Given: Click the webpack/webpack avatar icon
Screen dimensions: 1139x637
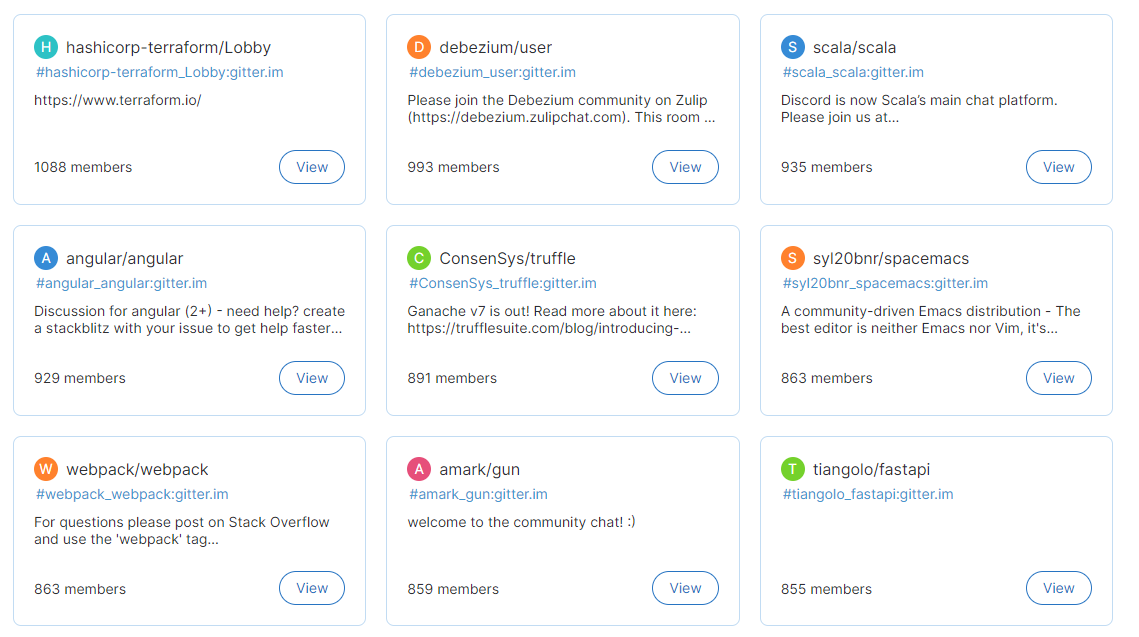Looking at the screenshot, I should [46, 468].
